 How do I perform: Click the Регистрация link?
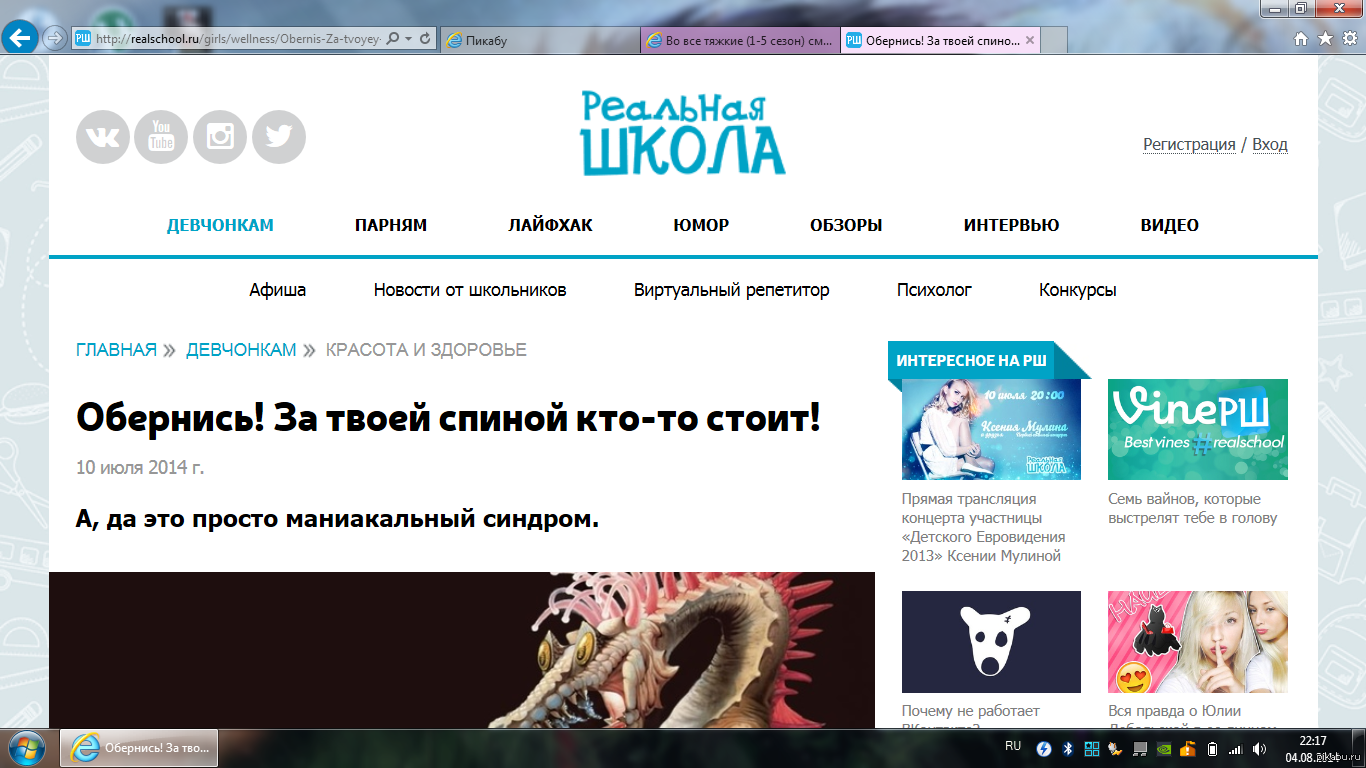1189,144
